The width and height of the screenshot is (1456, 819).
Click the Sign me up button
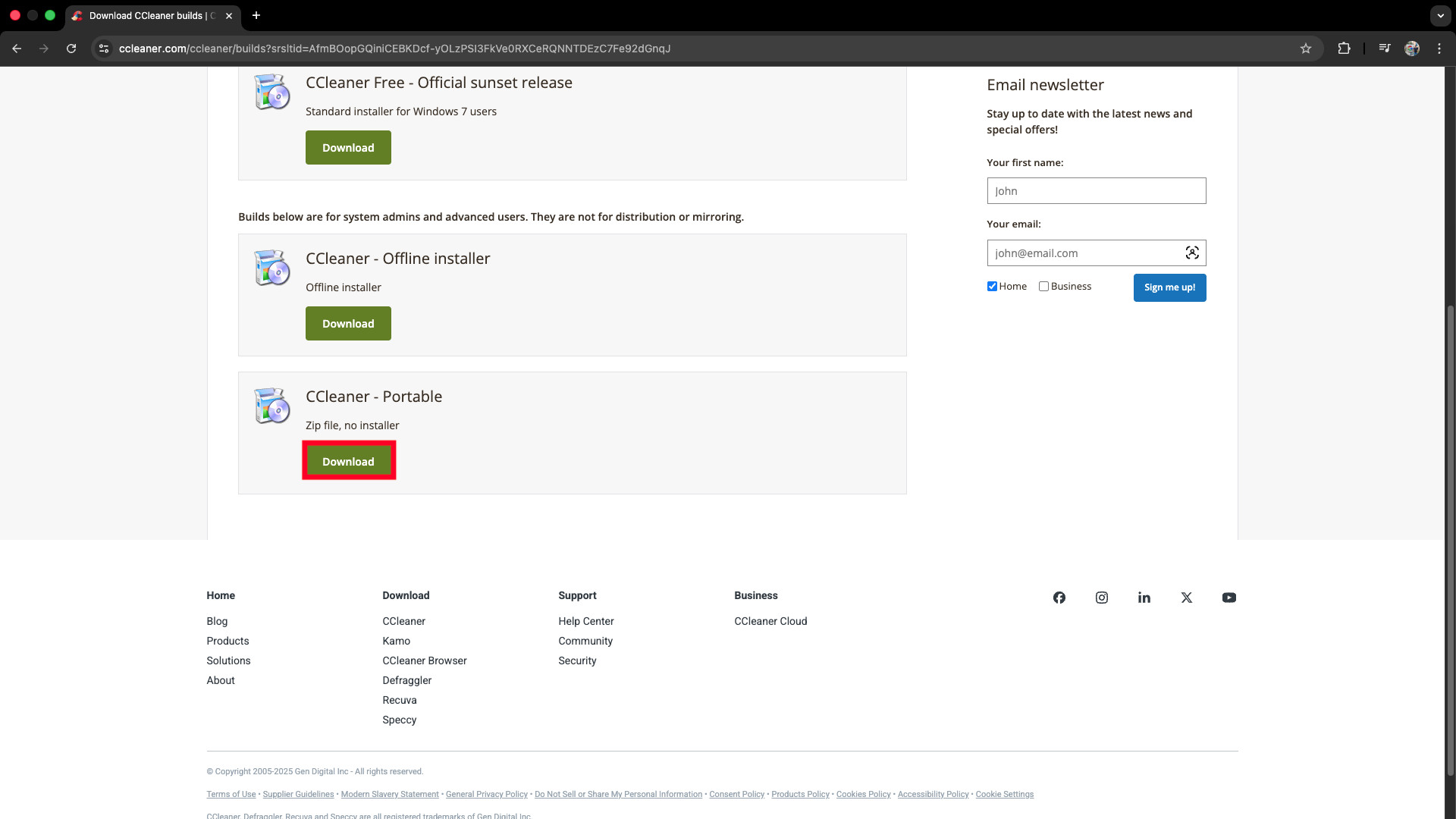coord(1169,287)
